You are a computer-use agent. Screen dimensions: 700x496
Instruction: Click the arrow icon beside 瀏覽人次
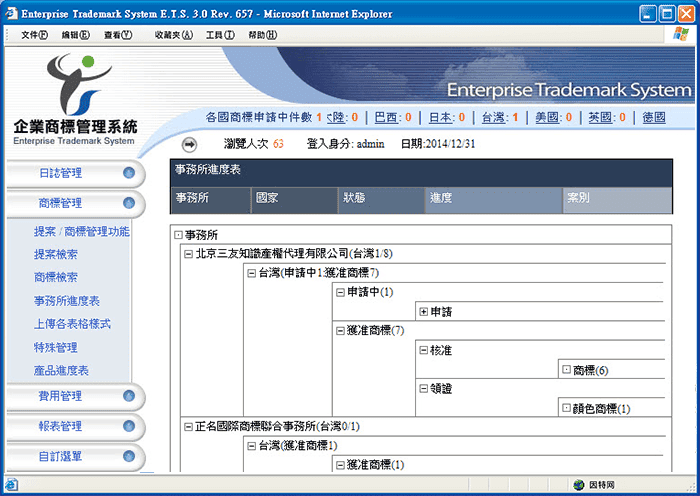tap(189, 145)
